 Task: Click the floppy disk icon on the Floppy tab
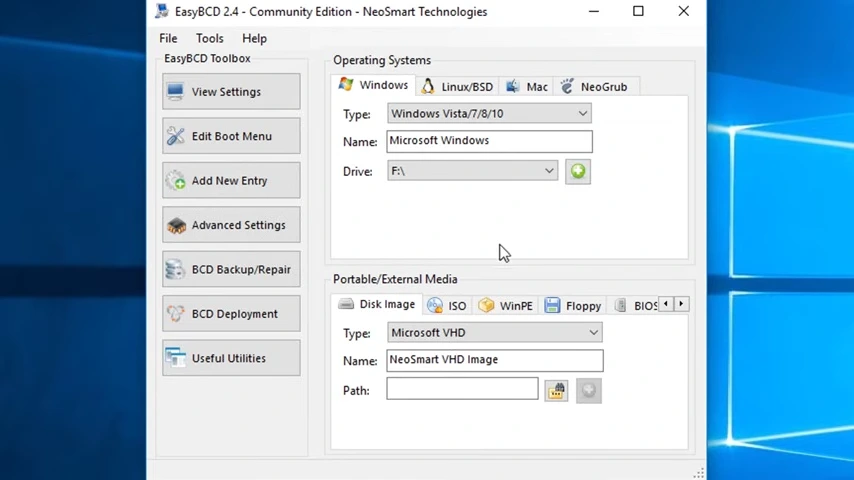click(552, 305)
